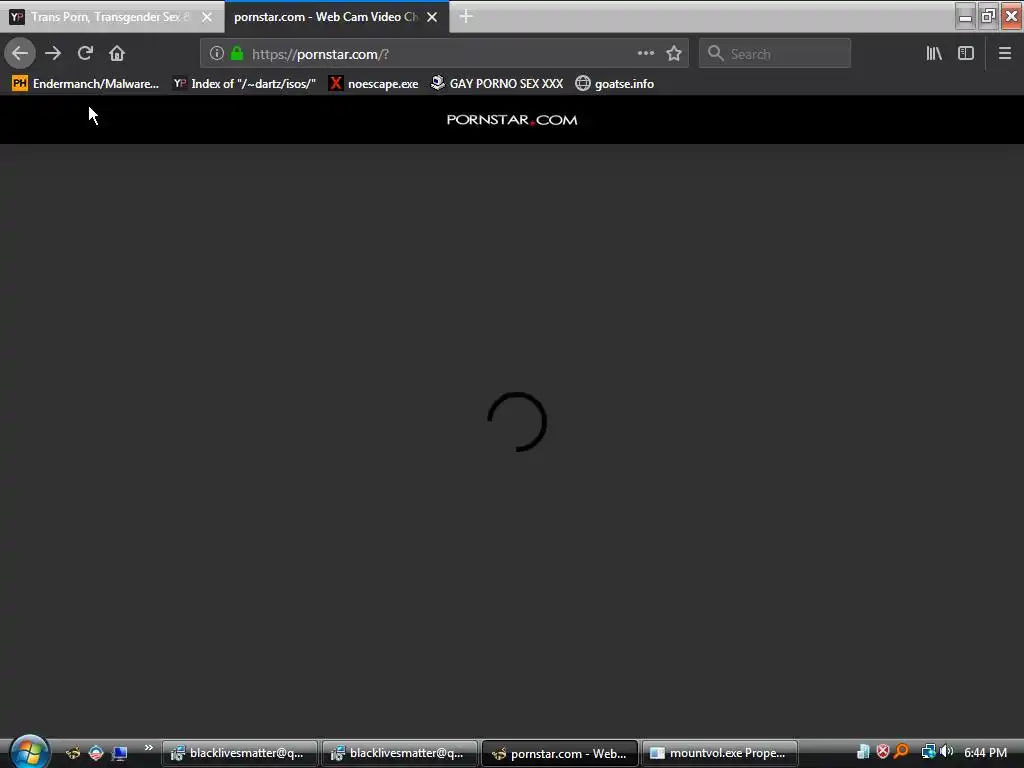
Task: Launch the first quick launch icon
Action: (73, 753)
